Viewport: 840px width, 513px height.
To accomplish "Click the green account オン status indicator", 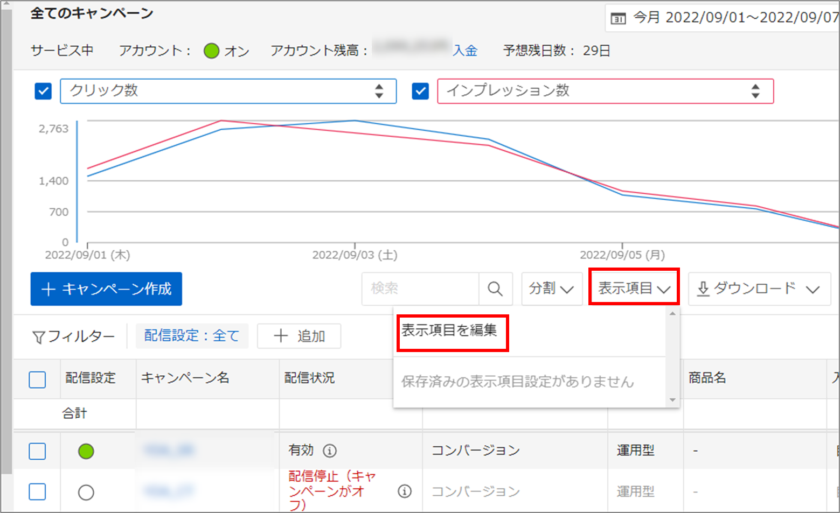I will click(211, 51).
